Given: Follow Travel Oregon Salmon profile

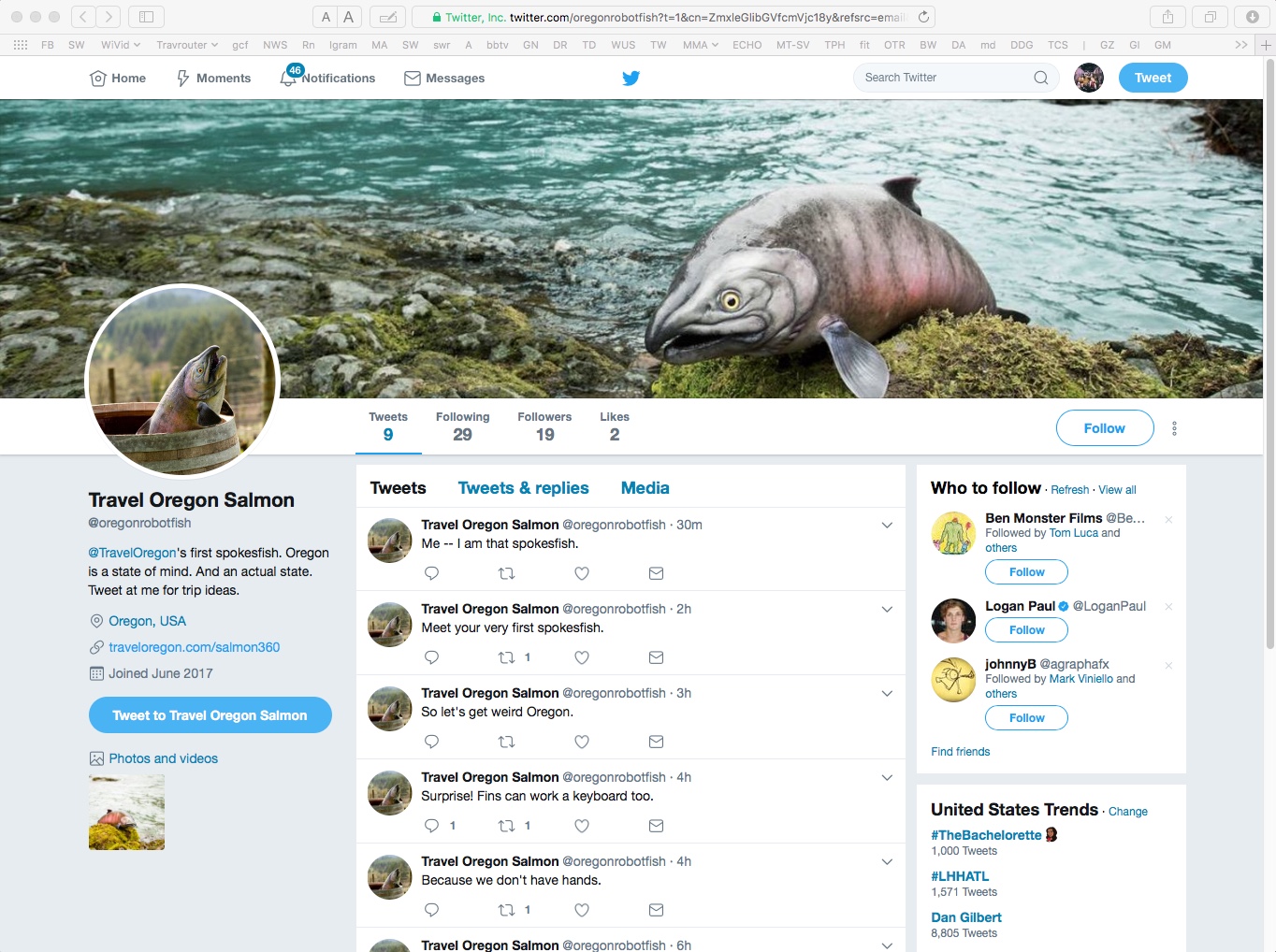Looking at the screenshot, I should pyautogui.click(x=1105, y=428).
